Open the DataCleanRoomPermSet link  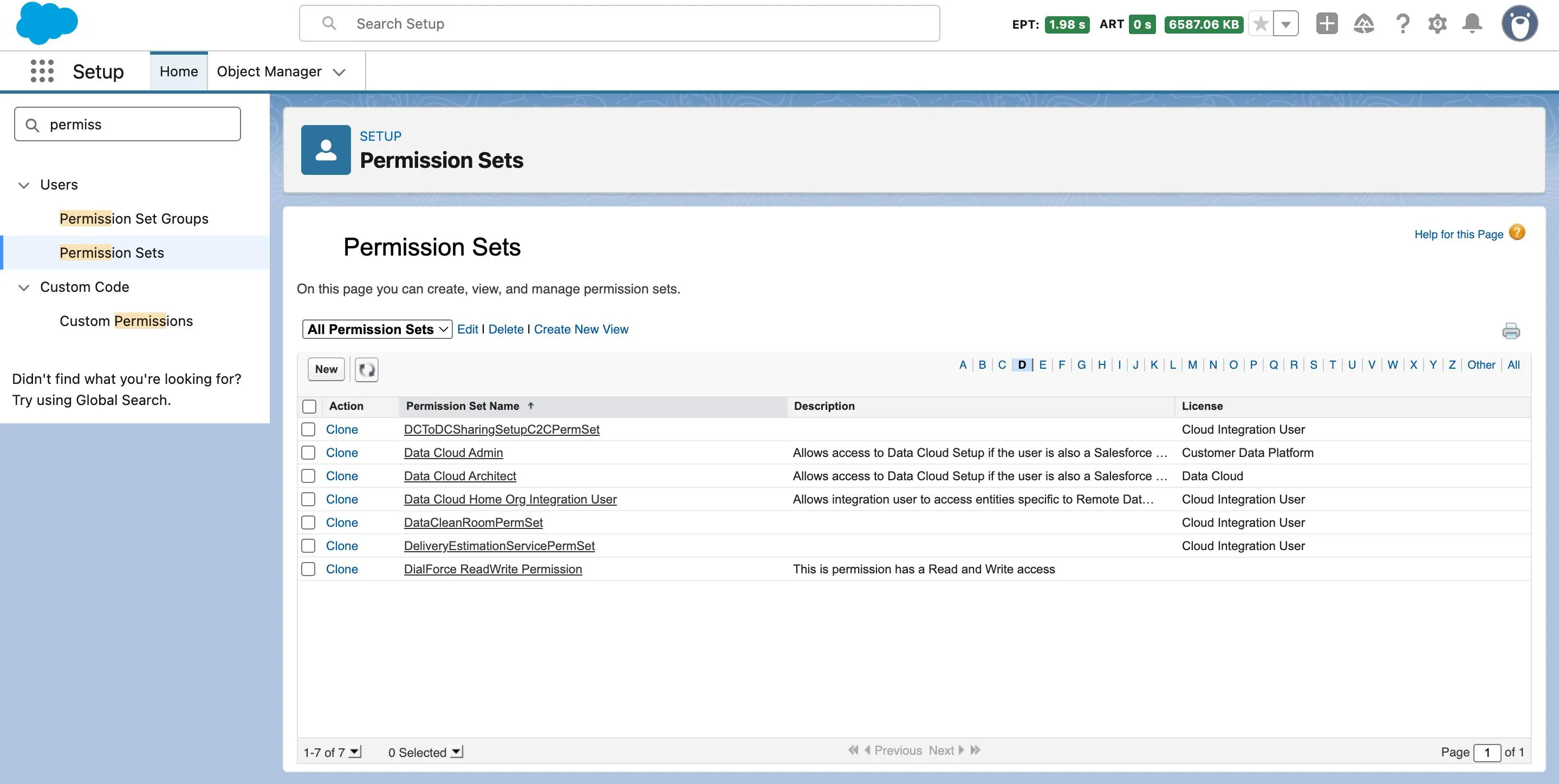(x=473, y=522)
